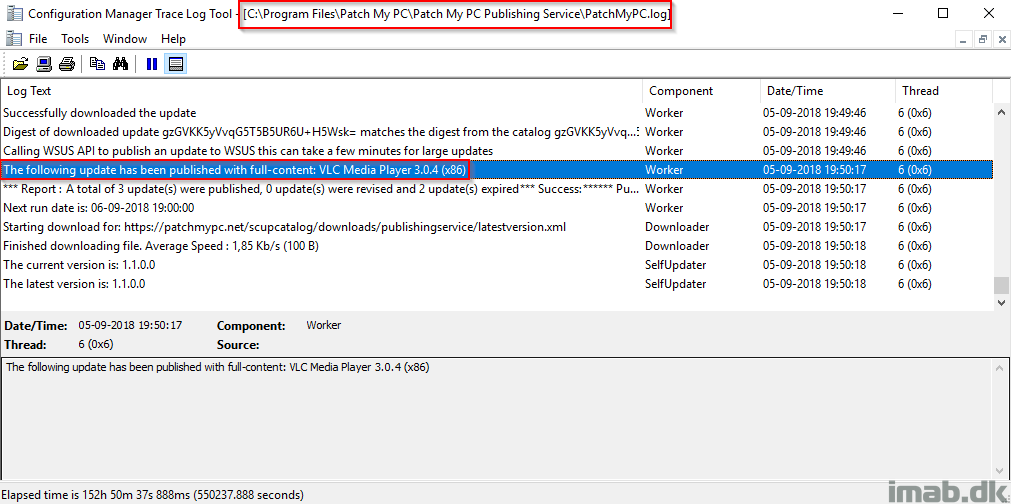Click the details text box message
The height and width of the screenshot is (504, 1011).
pyautogui.click(x=218, y=367)
